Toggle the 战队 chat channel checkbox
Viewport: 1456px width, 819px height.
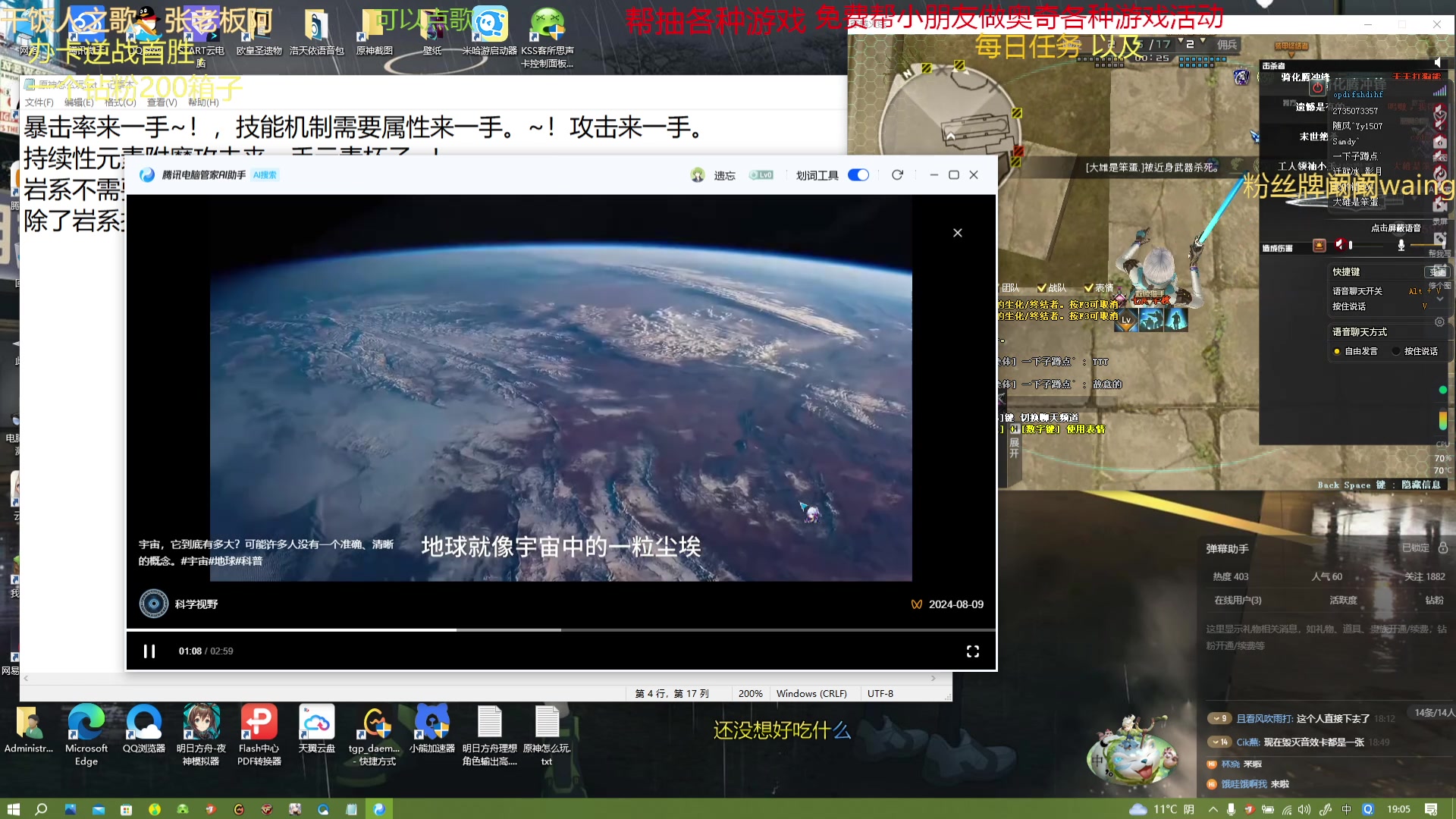point(1042,287)
